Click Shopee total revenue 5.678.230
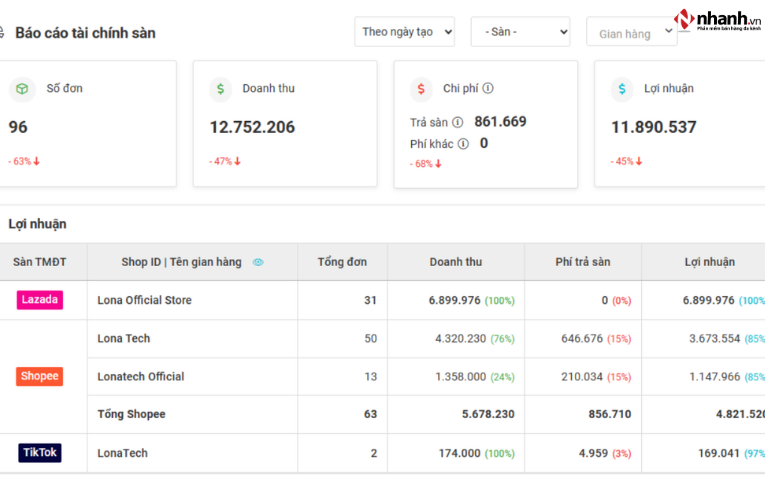Viewport: 765px width, 478px height. point(488,414)
